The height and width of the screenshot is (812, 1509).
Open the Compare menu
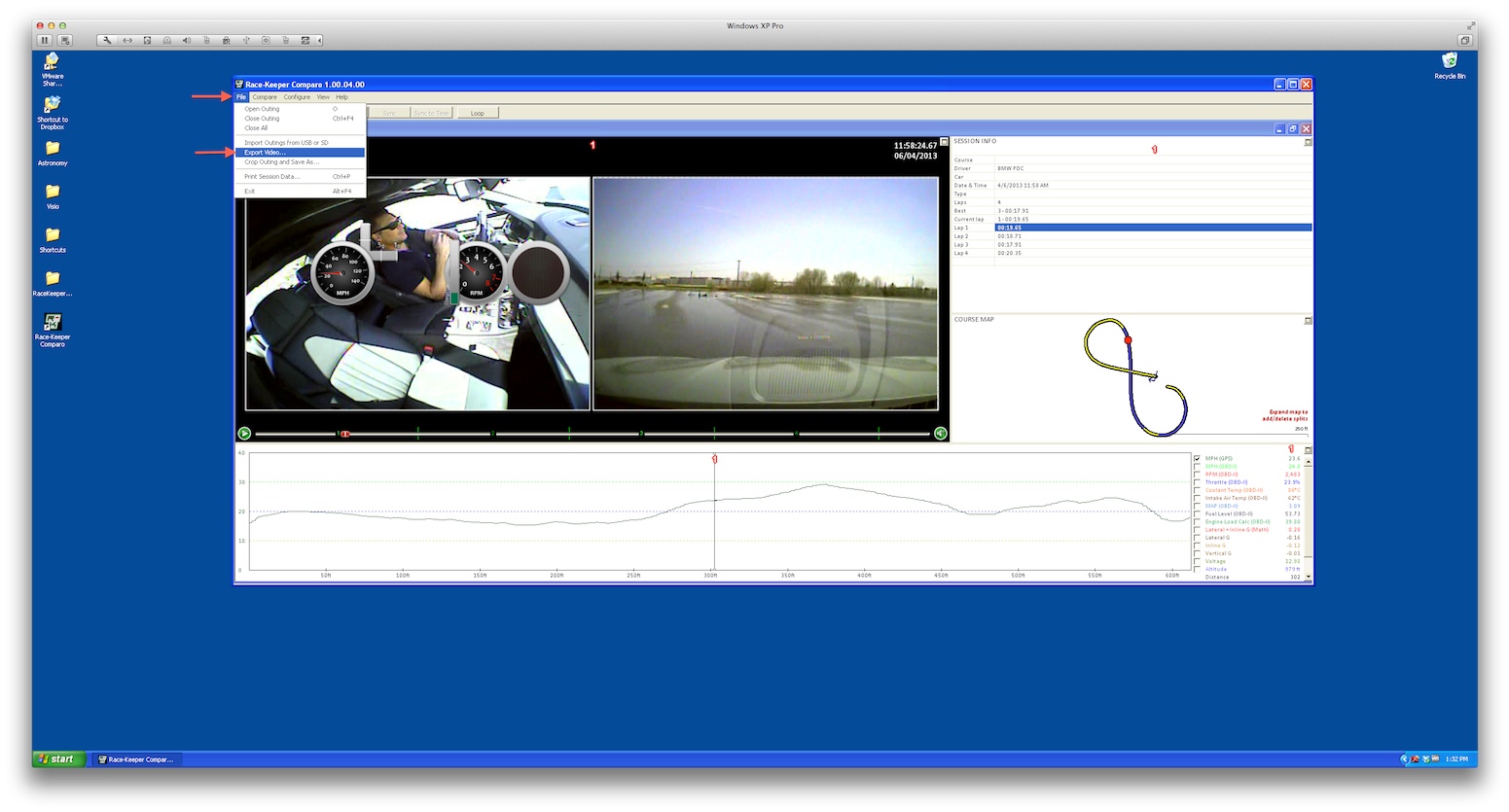(265, 97)
